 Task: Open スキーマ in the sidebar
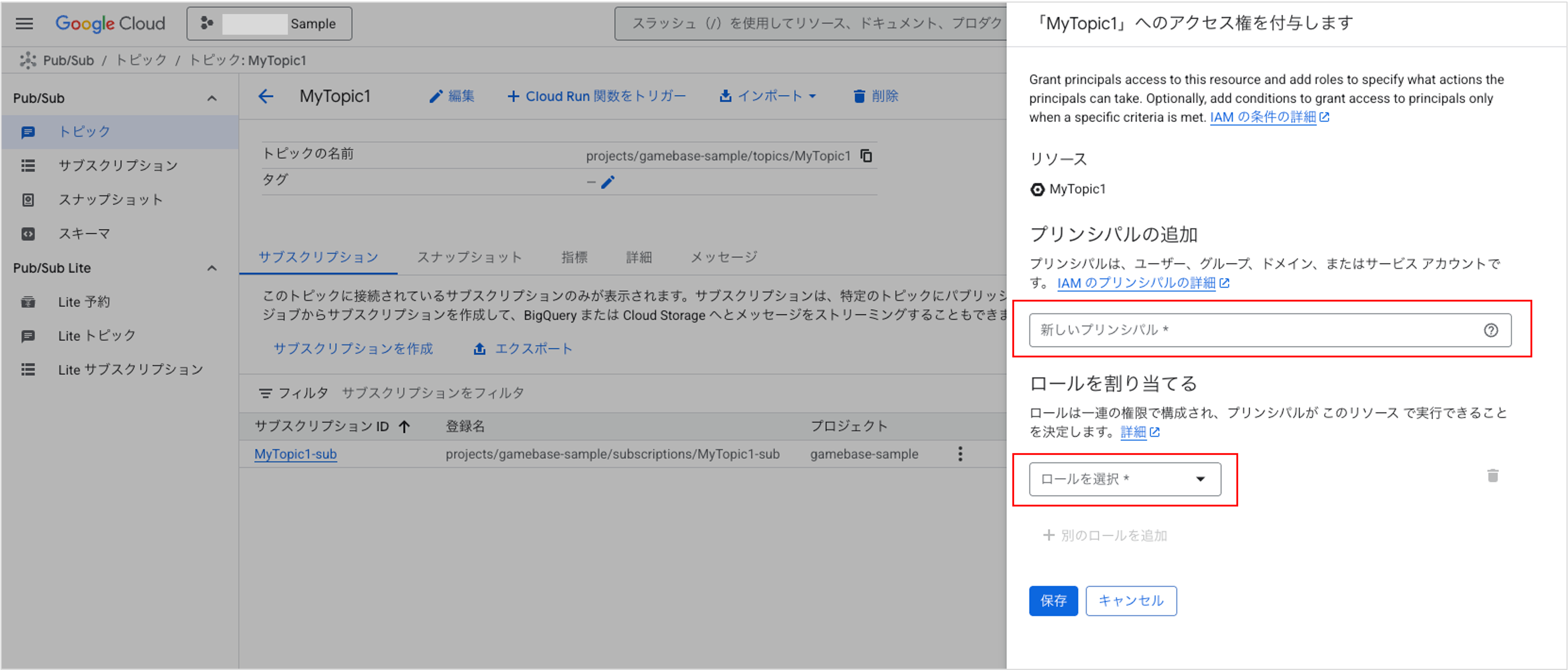point(120,234)
